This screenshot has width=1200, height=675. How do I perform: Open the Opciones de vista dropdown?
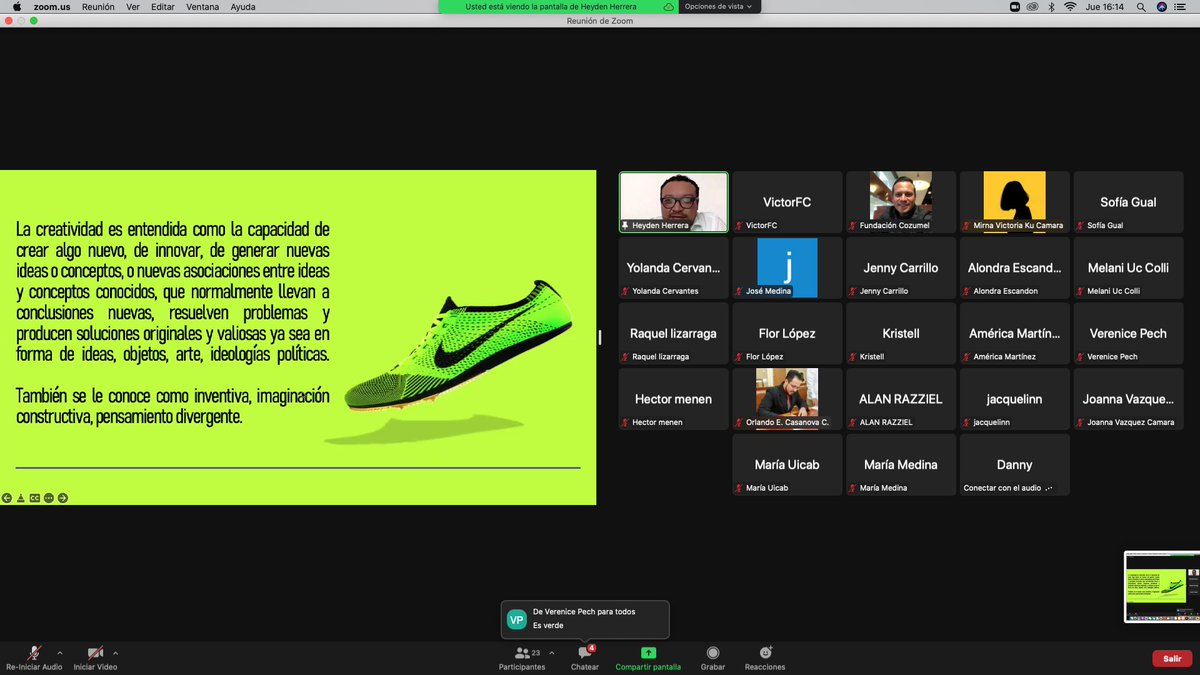click(x=720, y=6)
